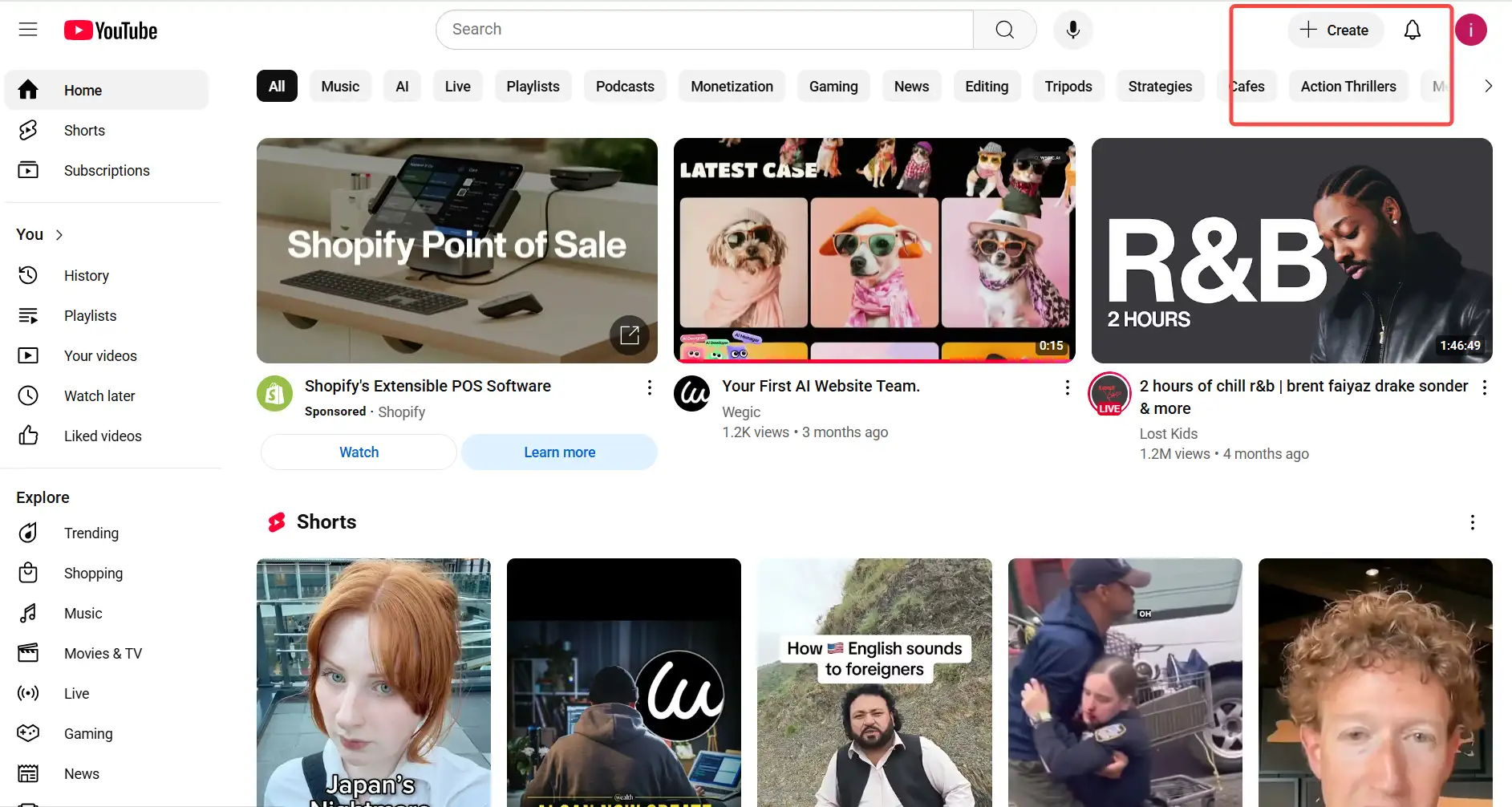Show more category chips with right arrow
The height and width of the screenshot is (807, 1512).
[x=1488, y=86]
